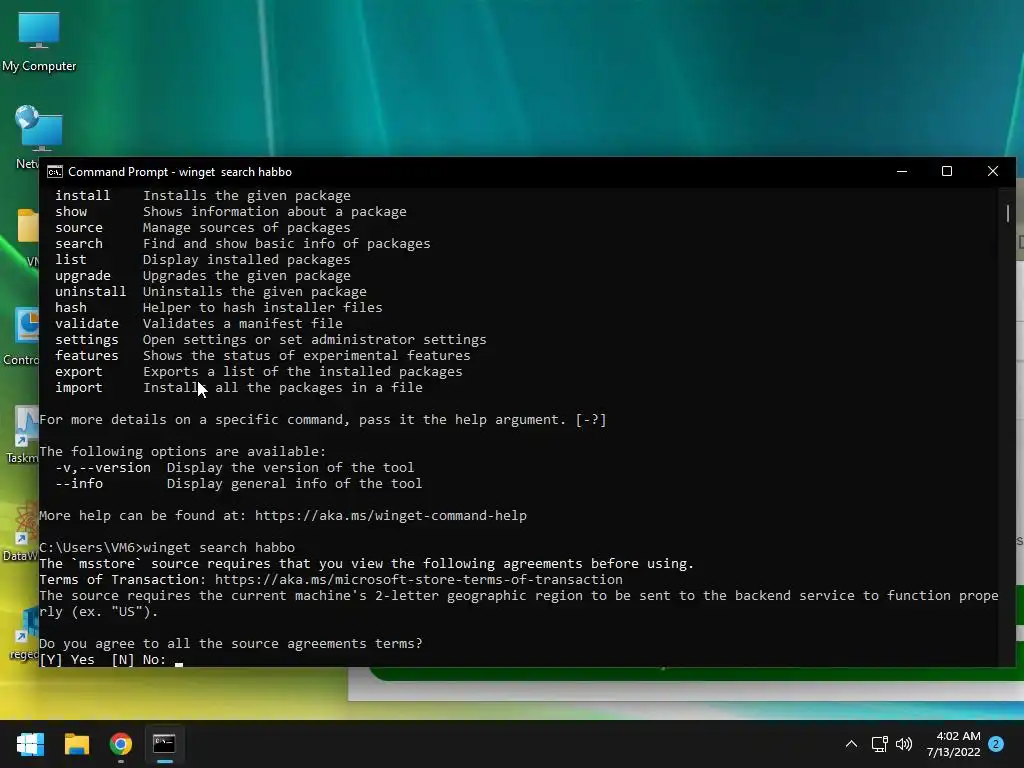Click the 'import' command row
Viewport: 1024px width, 768px height.
238,388
